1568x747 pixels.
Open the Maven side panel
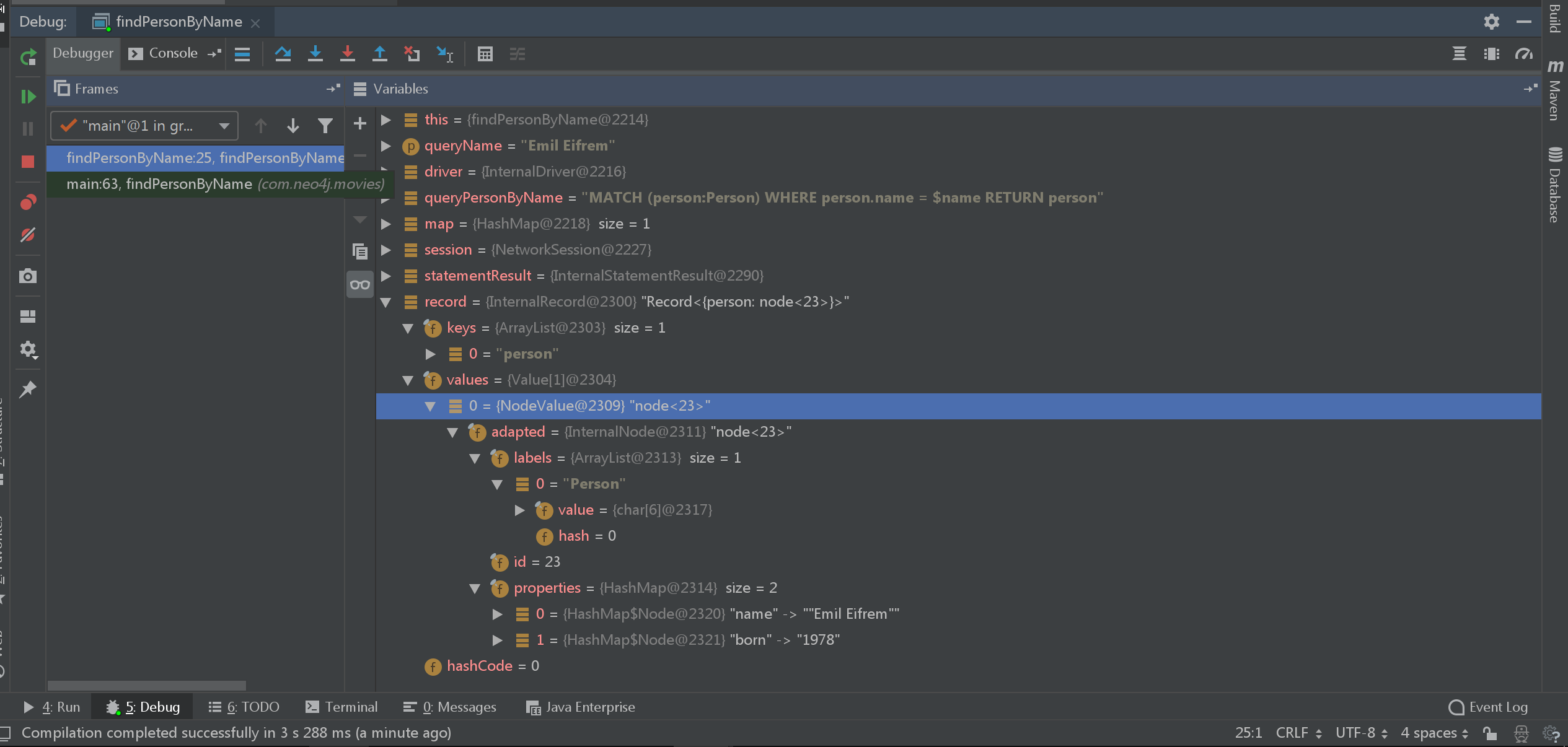coord(1555,90)
